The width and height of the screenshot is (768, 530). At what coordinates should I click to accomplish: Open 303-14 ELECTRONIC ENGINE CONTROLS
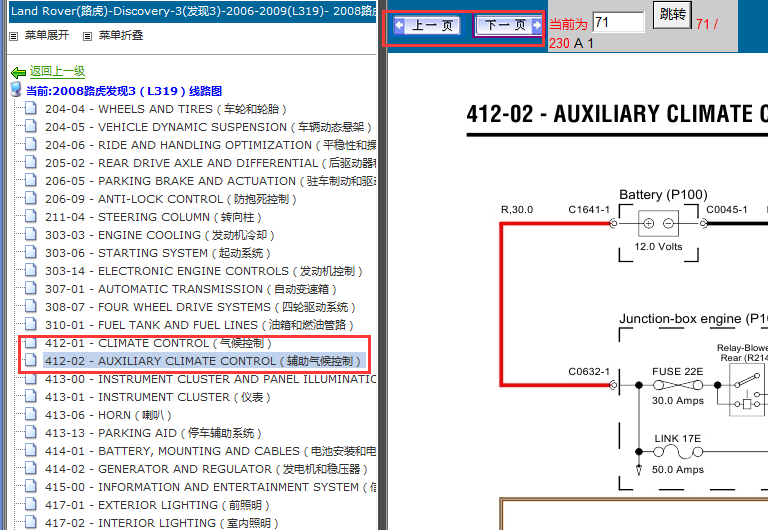pyautogui.click(x=204, y=271)
